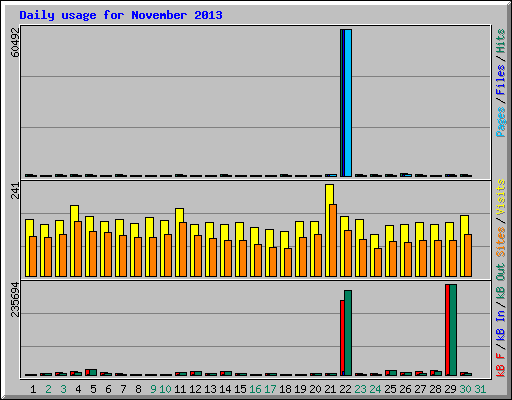Screen dimensions: 512x400
Task: Click green day label 3
Action: (63, 389)
